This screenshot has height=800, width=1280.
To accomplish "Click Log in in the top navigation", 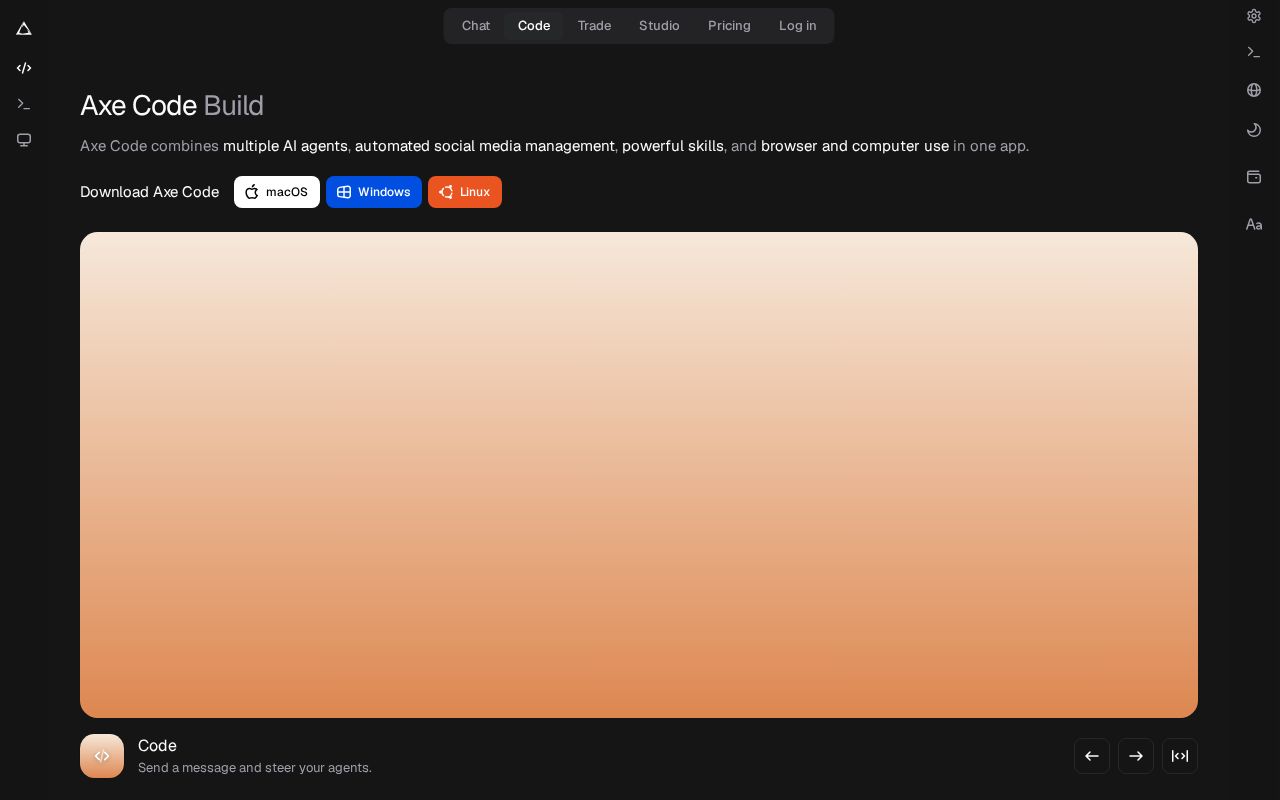I will tap(798, 26).
